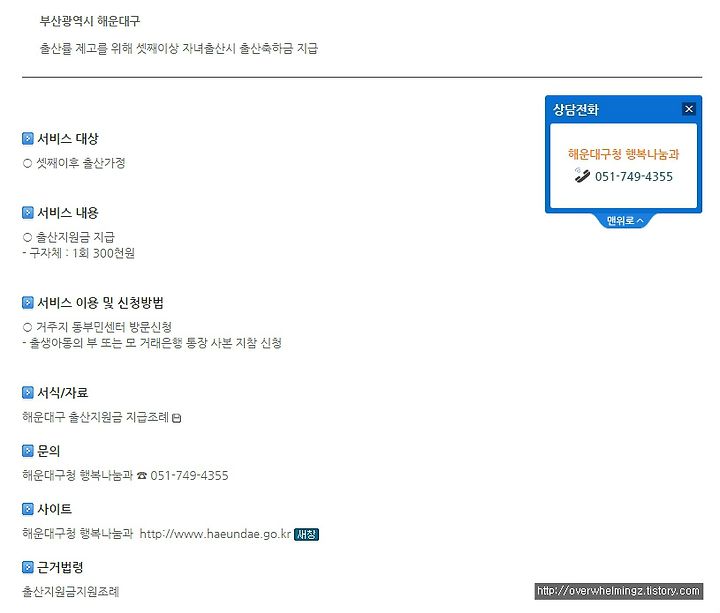Click the file attachment icon after 지급조례
Screen dimensions: 720x613
click(x=176, y=418)
